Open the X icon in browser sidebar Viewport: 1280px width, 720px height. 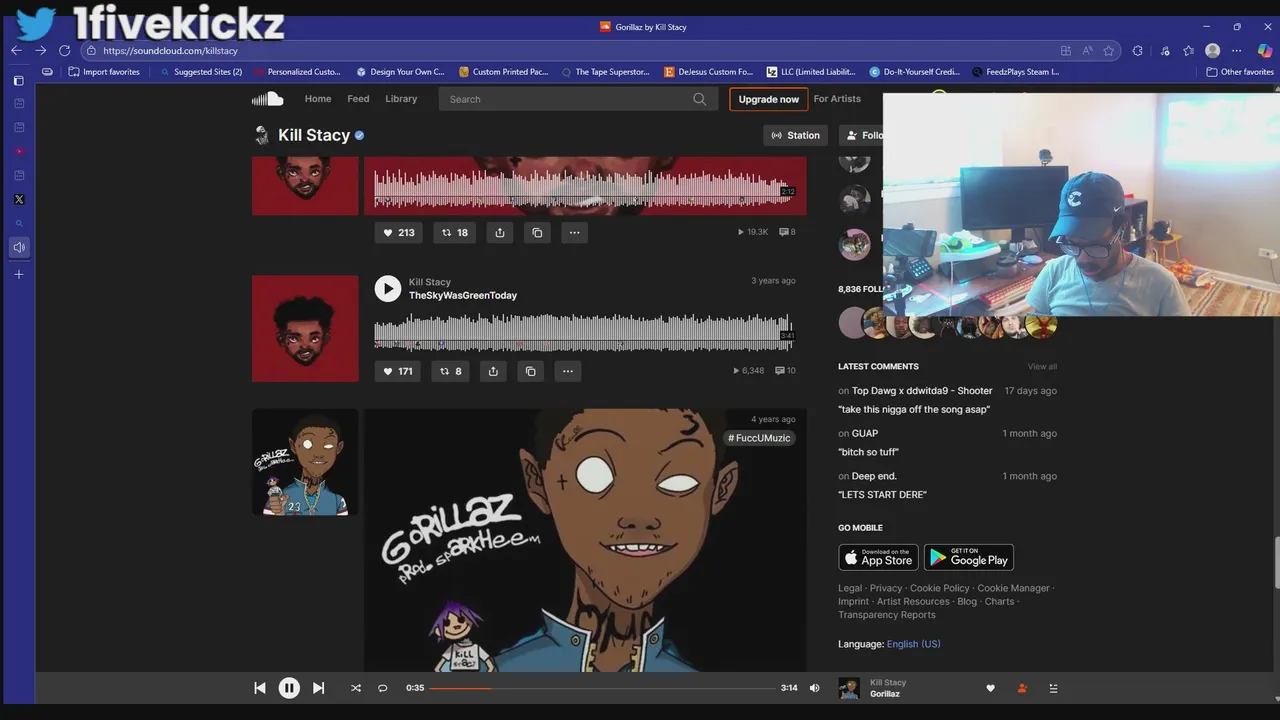[x=19, y=199]
